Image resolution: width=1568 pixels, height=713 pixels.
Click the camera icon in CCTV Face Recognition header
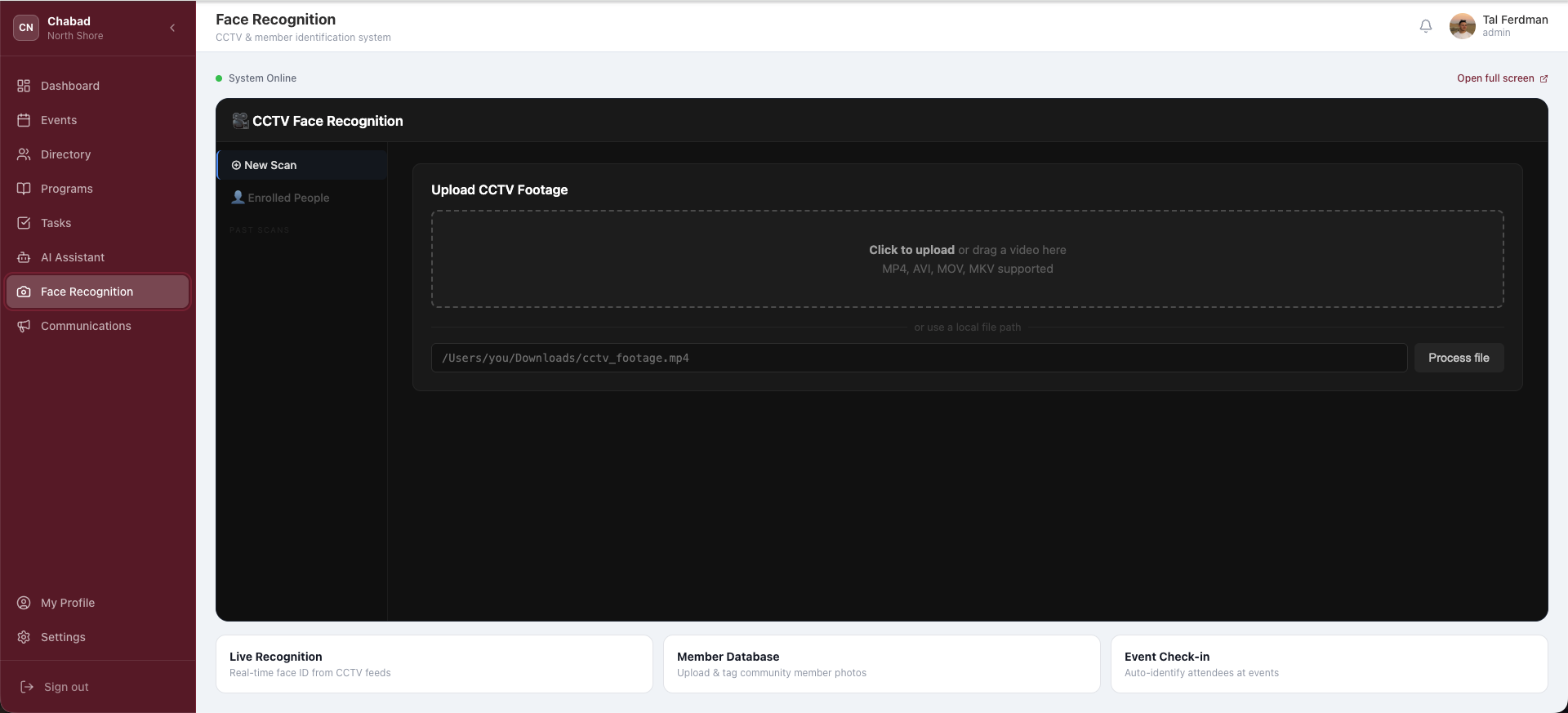240,121
